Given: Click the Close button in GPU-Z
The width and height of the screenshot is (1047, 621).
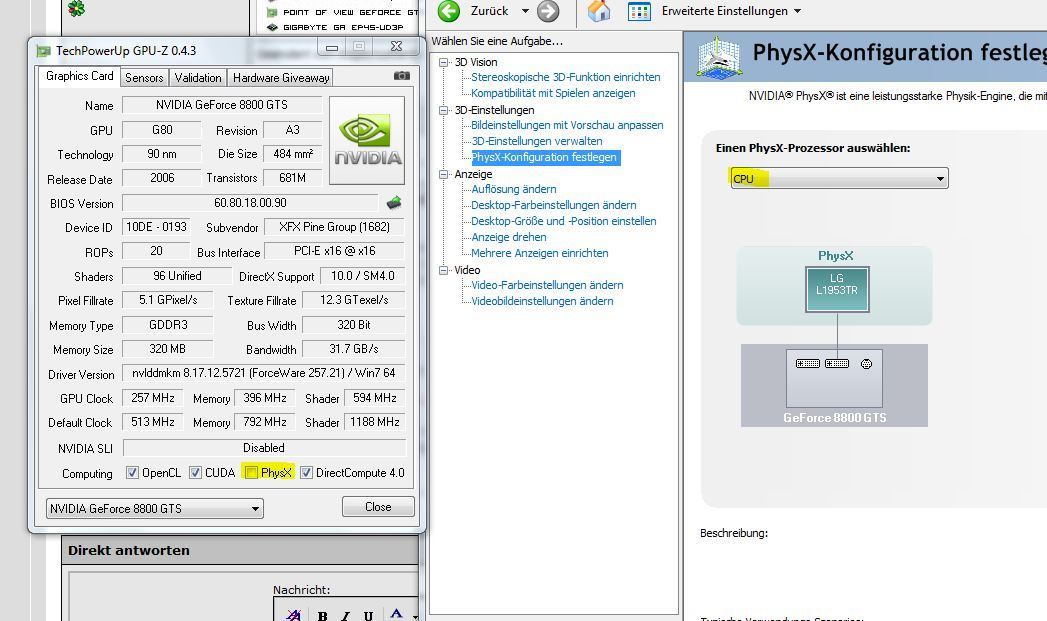Looking at the screenshot, I should 378,507.
